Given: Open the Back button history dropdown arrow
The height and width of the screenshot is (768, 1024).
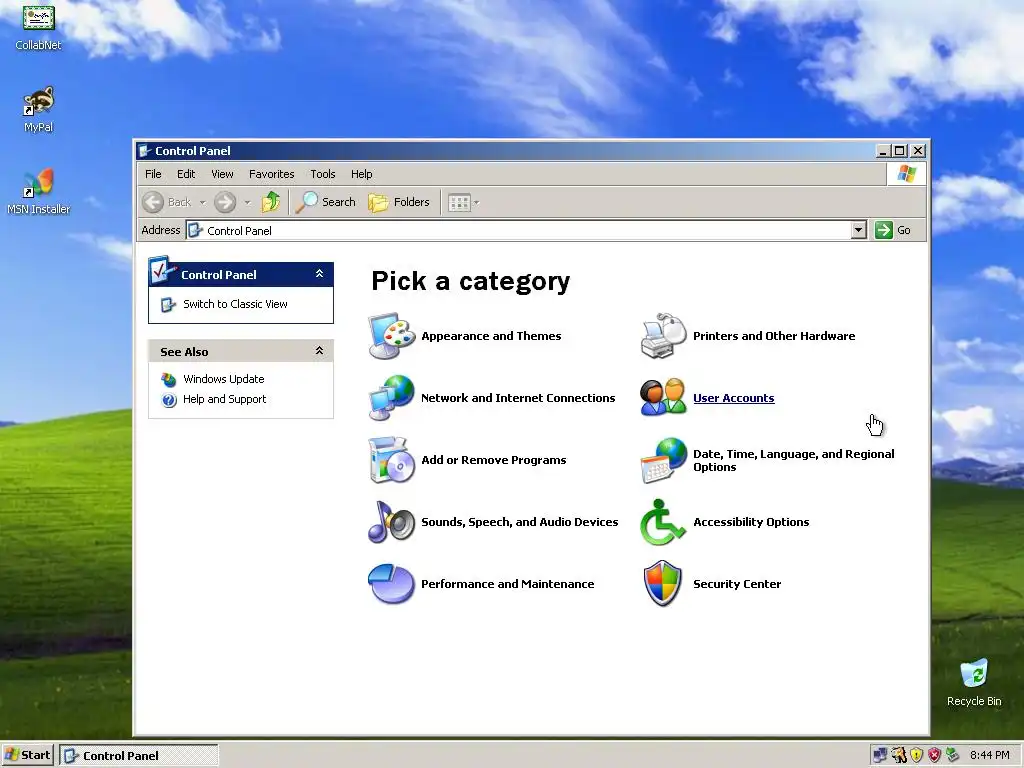Looking at the screenshot, I should 202,202.
